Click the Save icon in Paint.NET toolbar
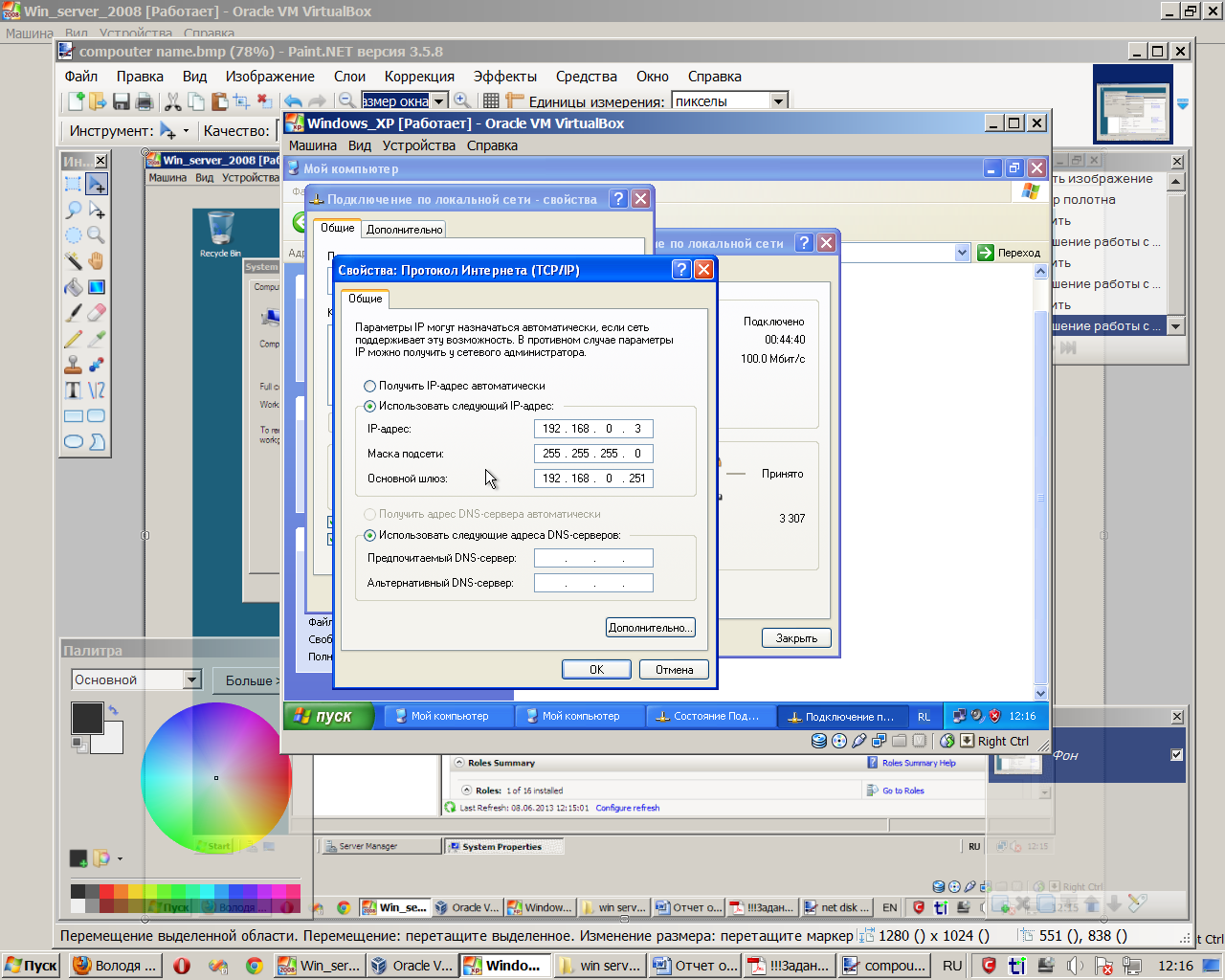1225x980 pixels. click(122, 100)
